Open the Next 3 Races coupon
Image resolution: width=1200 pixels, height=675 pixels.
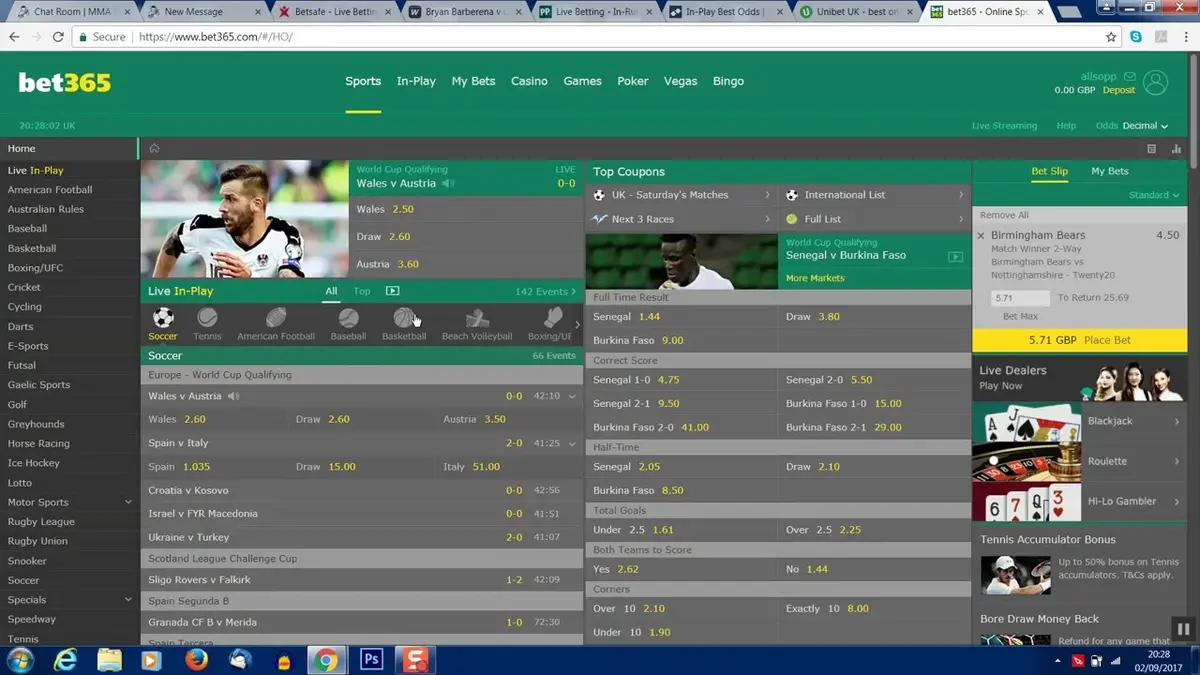click(682, 219)
